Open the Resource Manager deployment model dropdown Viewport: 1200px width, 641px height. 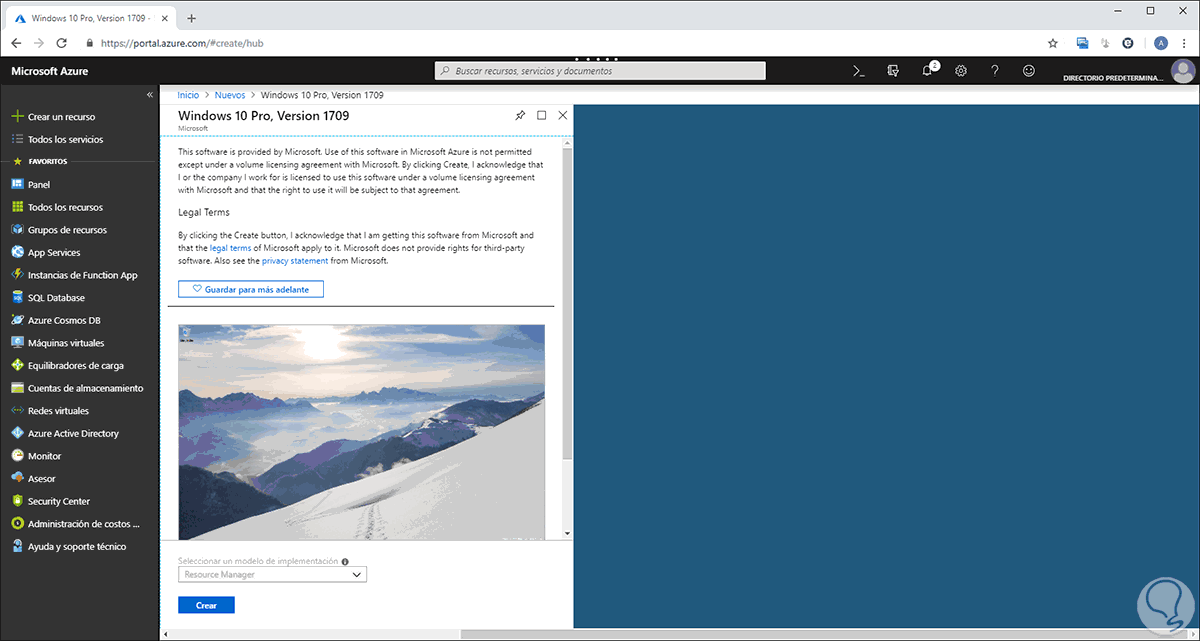click(273, 575)
